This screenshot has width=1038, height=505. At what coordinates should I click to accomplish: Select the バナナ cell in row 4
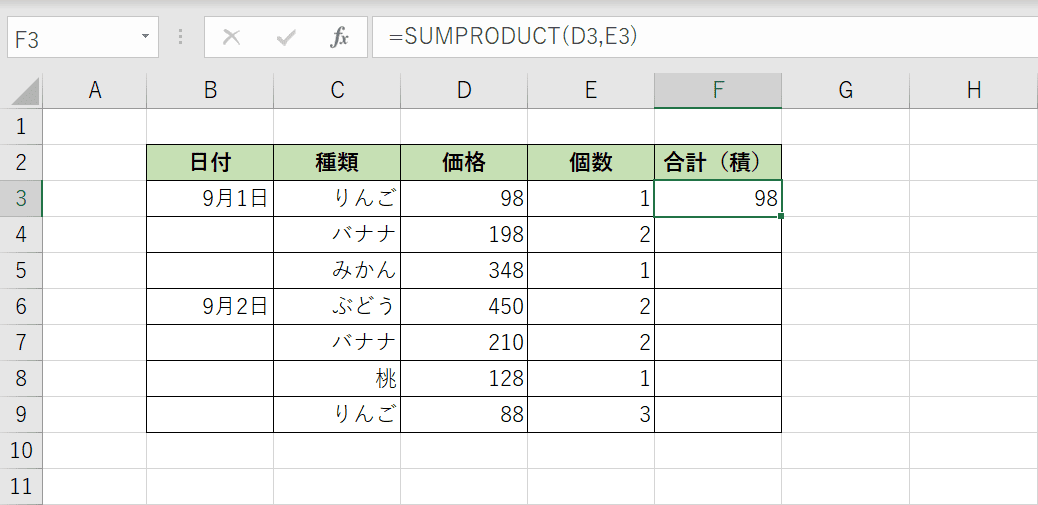[337, 234]
